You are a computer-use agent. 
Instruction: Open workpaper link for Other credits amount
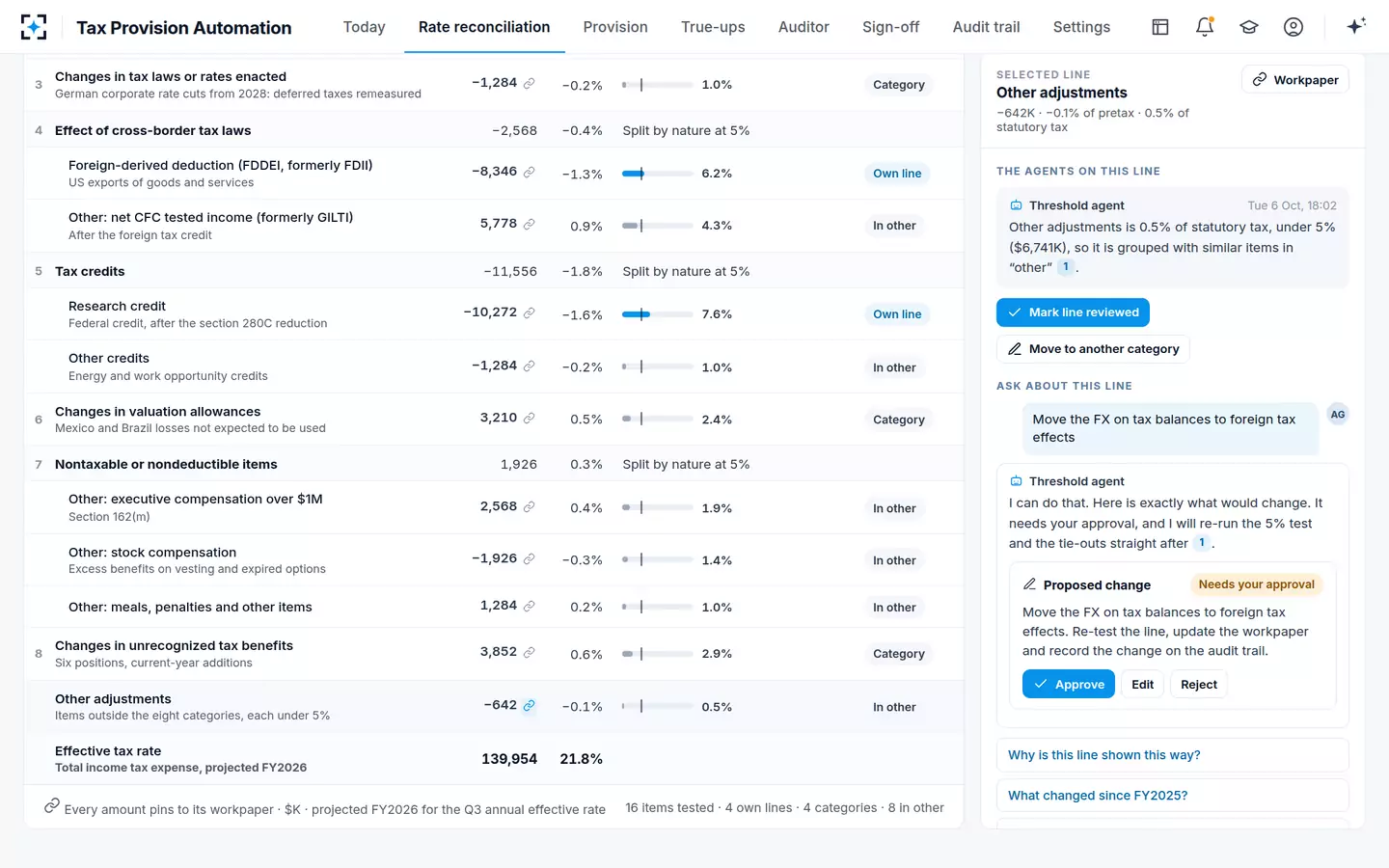point(529,366)
